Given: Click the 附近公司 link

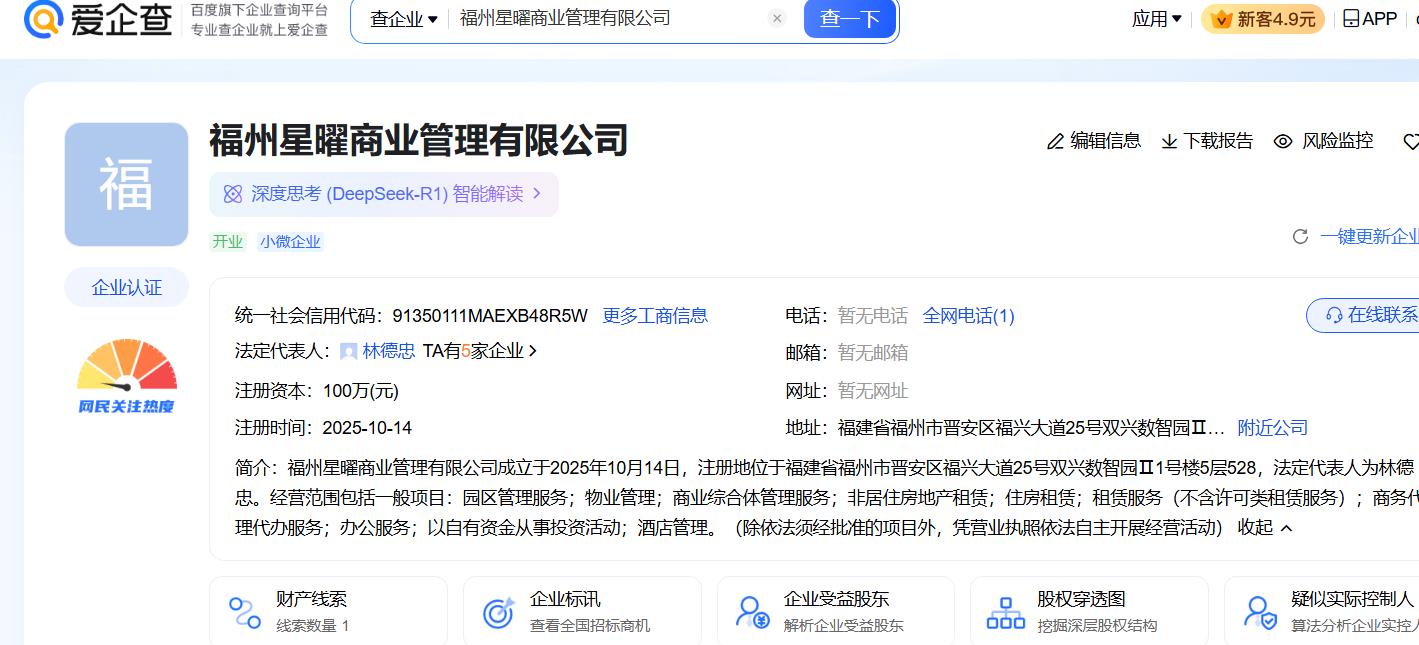Looking at the screenshot, I should (x=1272, y=428).
